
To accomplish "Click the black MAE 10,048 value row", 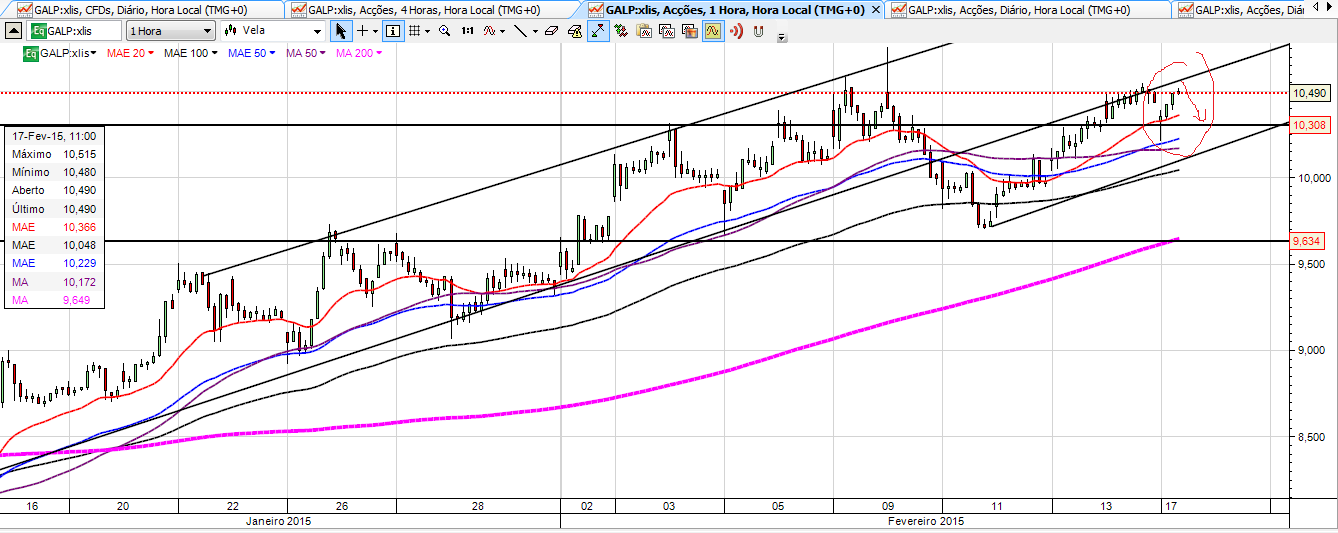I will (x=55, y=245).
